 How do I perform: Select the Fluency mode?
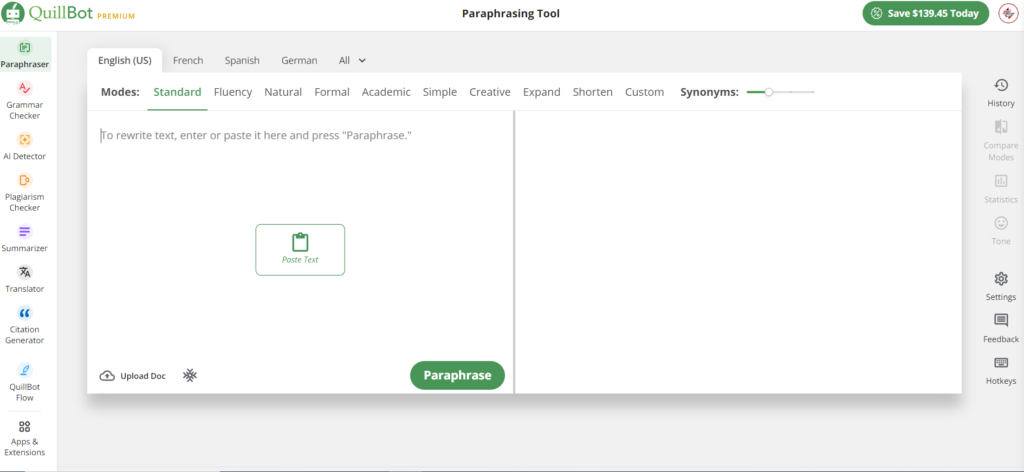pos(232,92)
